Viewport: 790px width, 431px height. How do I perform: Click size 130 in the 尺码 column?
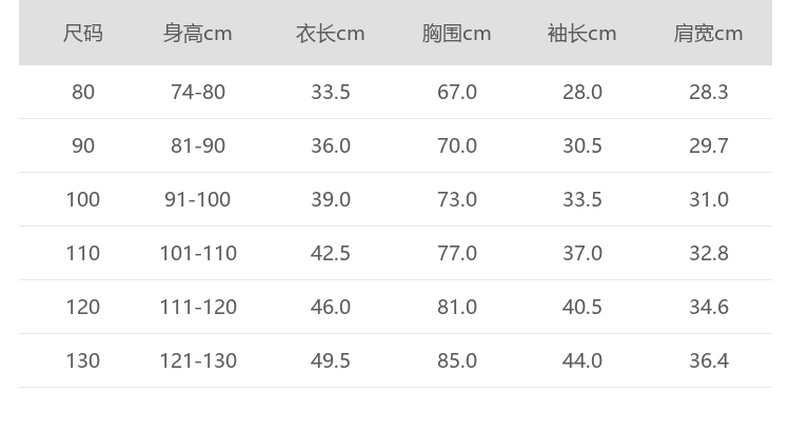[83, 361]
